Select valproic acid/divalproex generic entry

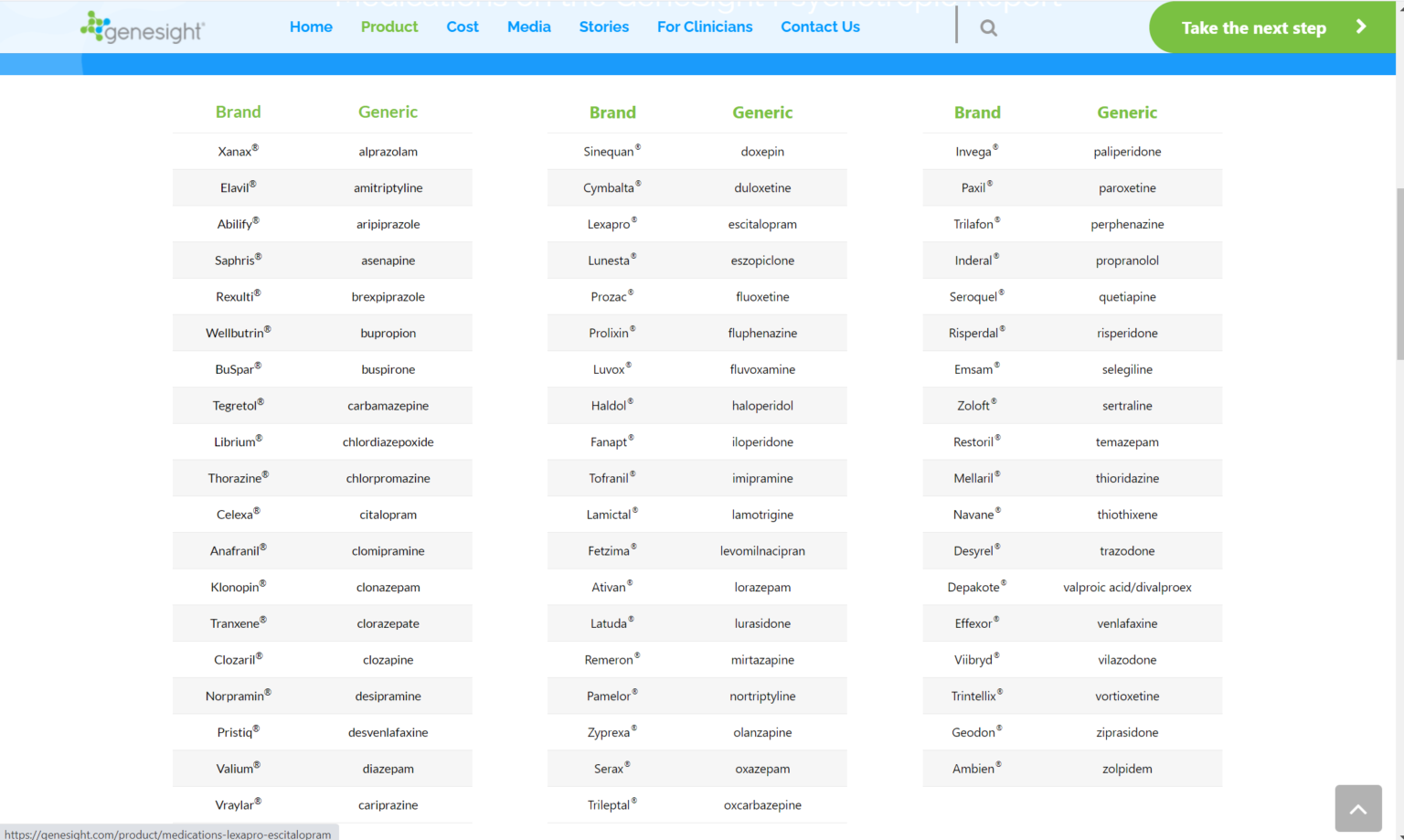point(1127,587)
